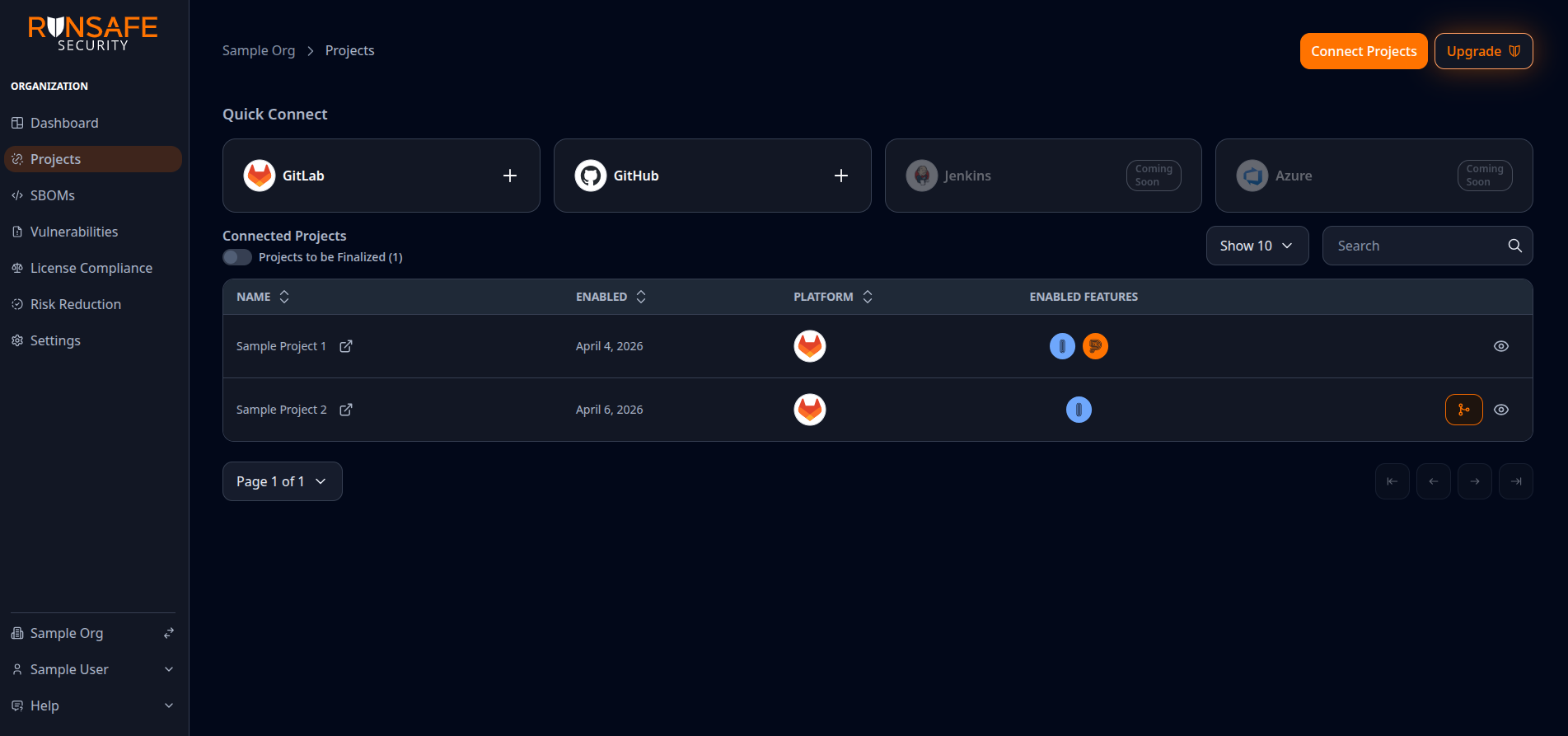Click orange branch button for Sample Project 2
Image resolution: width=1568 pixels, height=736 pixels.
[1464, 410]
